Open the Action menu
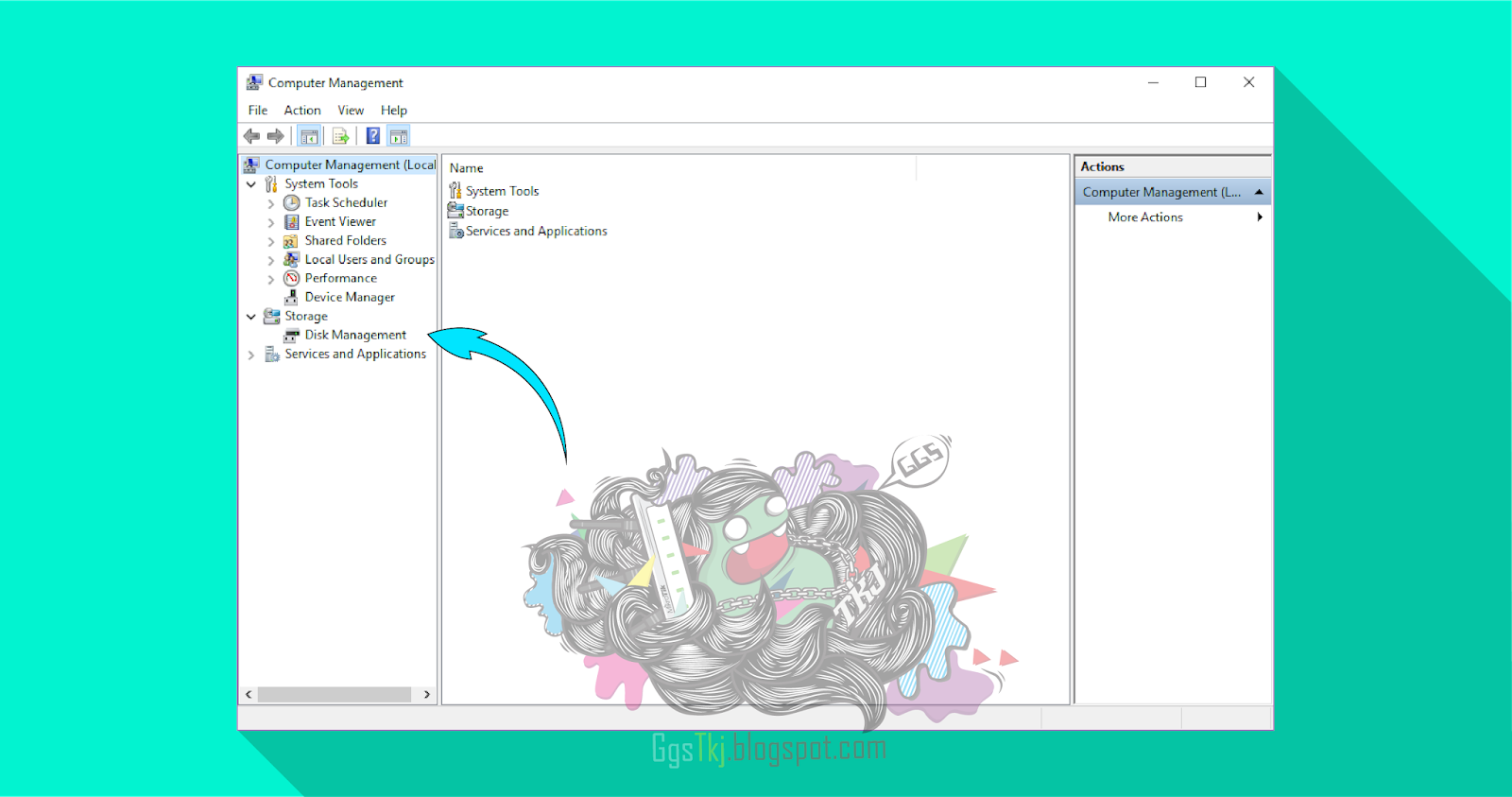 302,110
